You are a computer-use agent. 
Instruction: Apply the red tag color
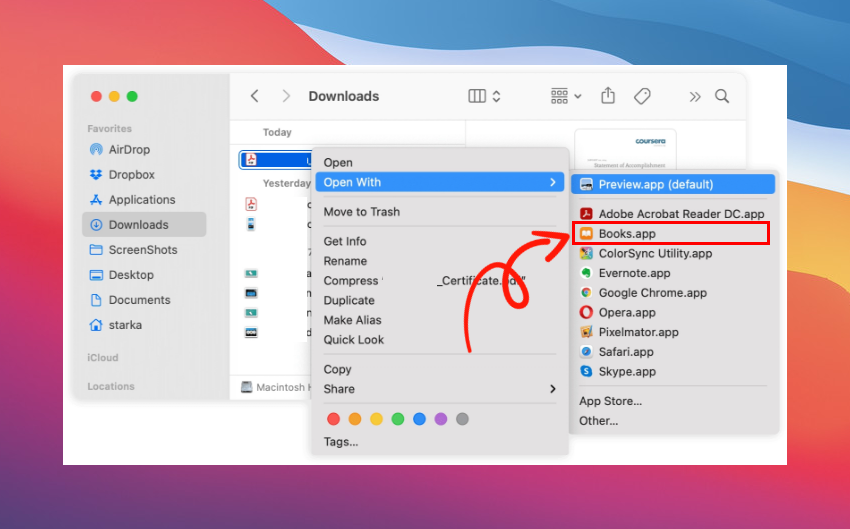click(x=333, y=419)
